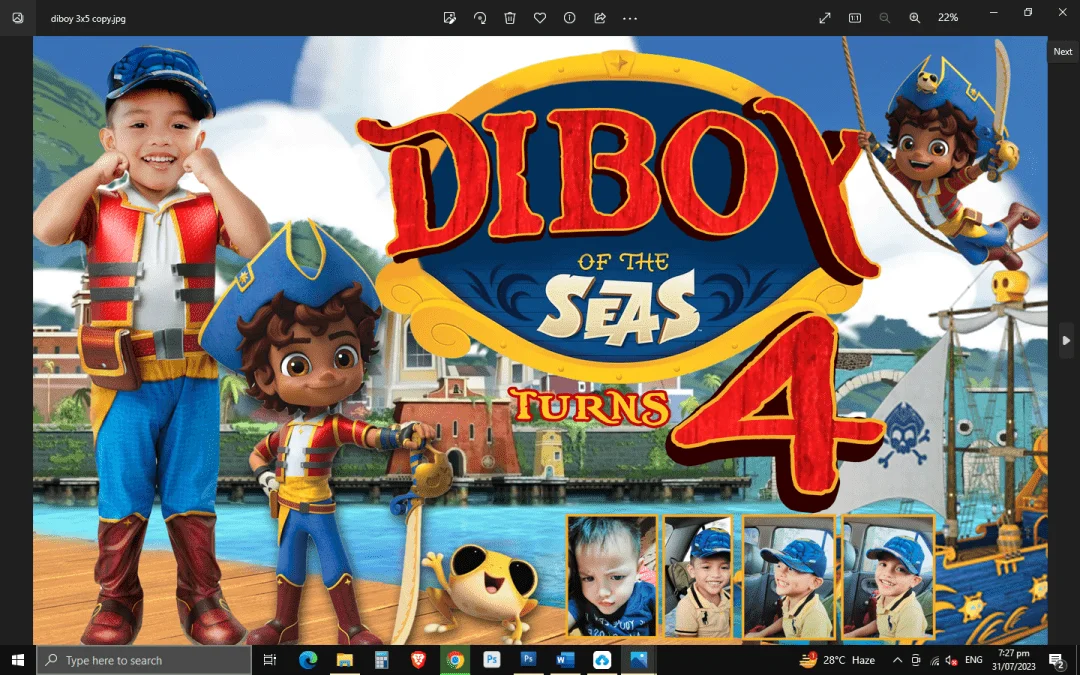Open the Windows Start menu
This screenshot has width=1080, height=675.
point(18,660)
